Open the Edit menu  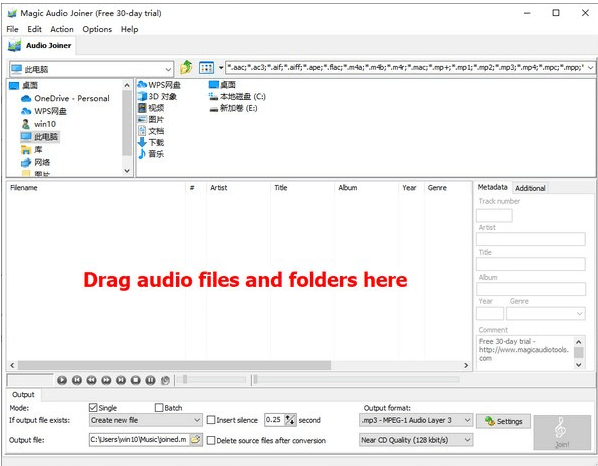[x=34, y=29]
